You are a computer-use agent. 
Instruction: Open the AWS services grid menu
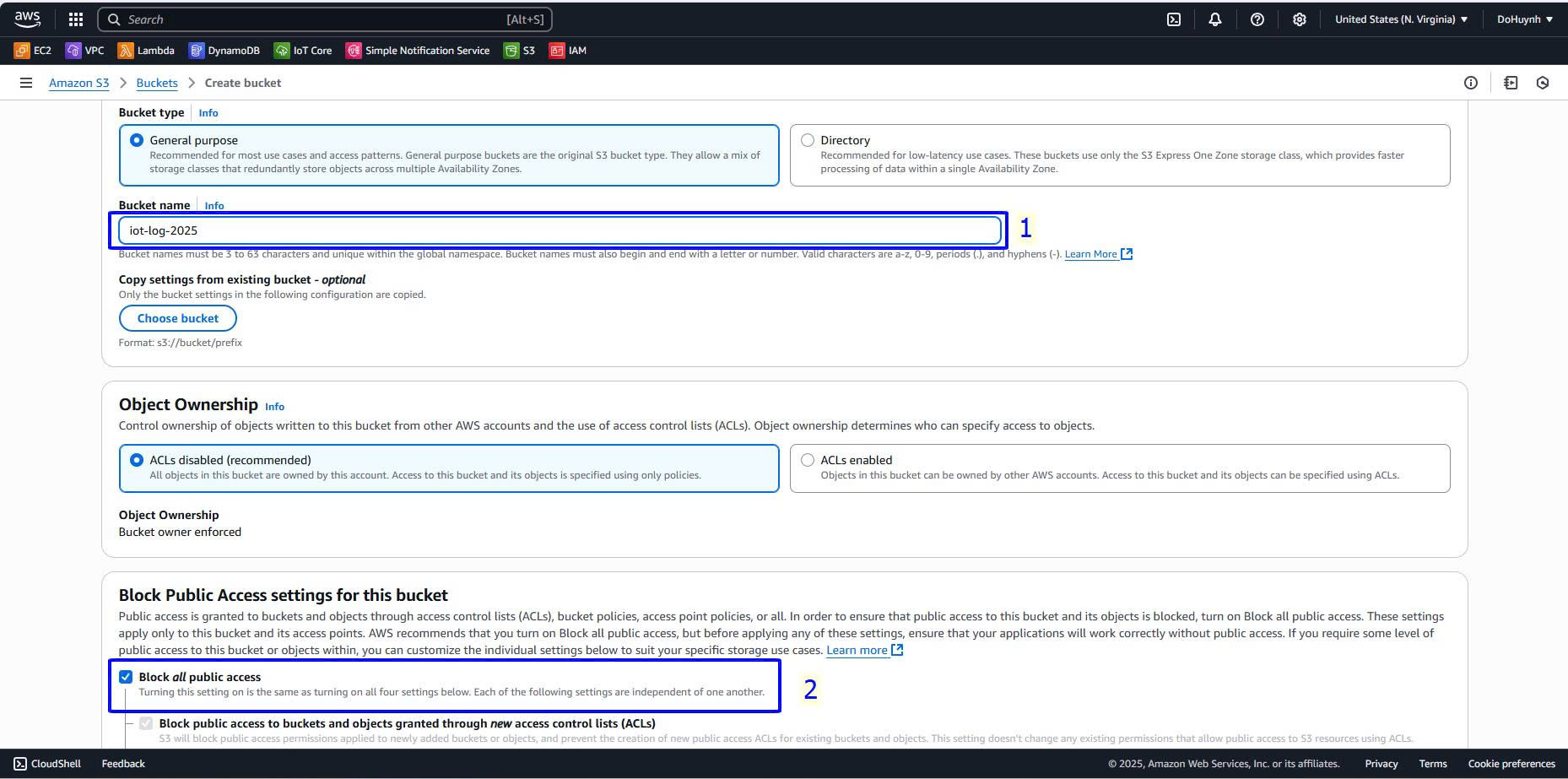click(75, 19)
